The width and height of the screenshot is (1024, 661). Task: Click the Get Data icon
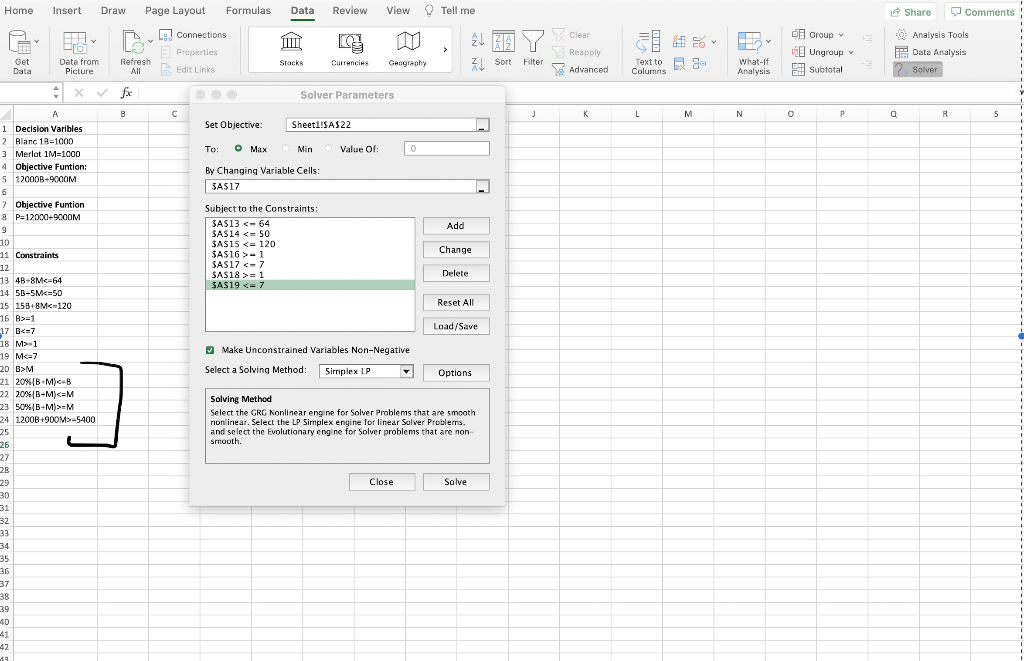[21, 42]
